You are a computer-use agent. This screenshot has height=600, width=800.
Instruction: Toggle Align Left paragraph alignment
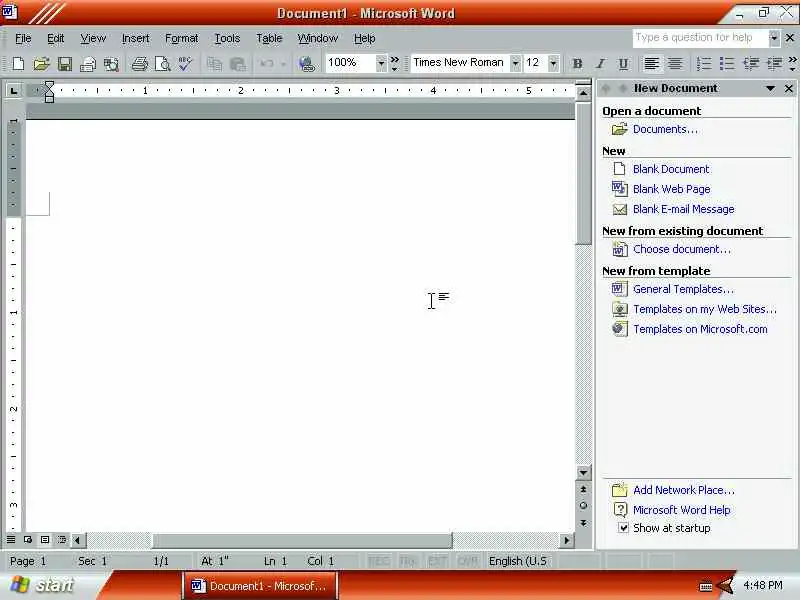652,63
